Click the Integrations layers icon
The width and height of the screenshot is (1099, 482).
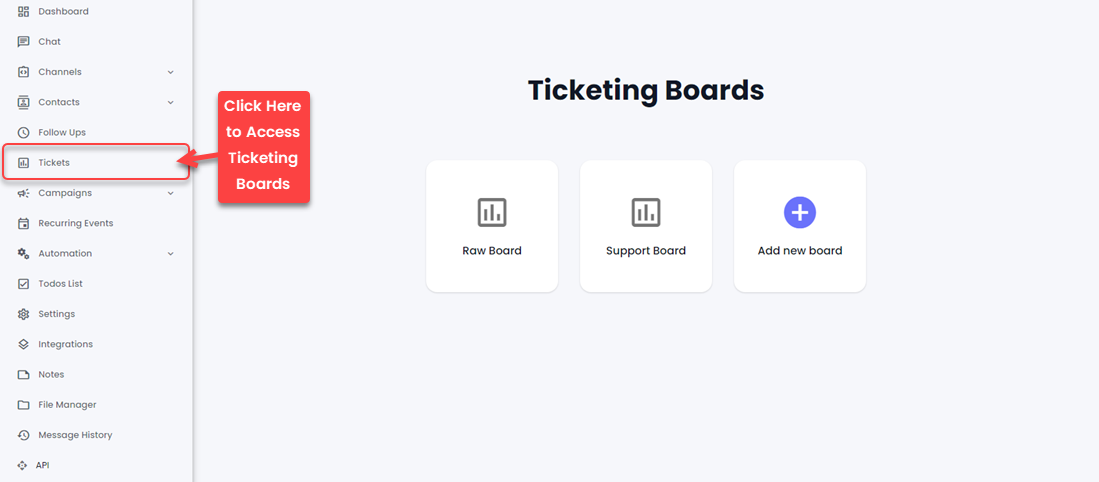(x=23, y=344)
